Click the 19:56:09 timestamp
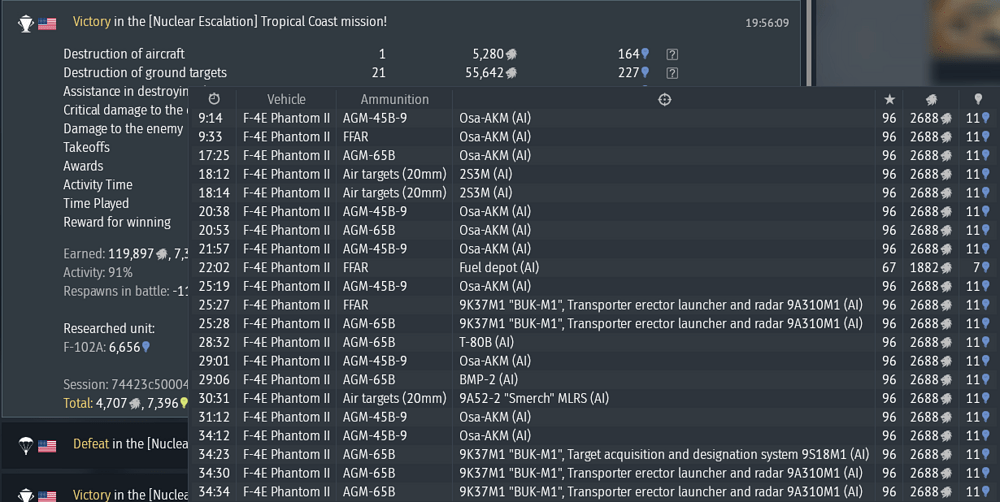The image size is (1000, 502). click(767, 23)
